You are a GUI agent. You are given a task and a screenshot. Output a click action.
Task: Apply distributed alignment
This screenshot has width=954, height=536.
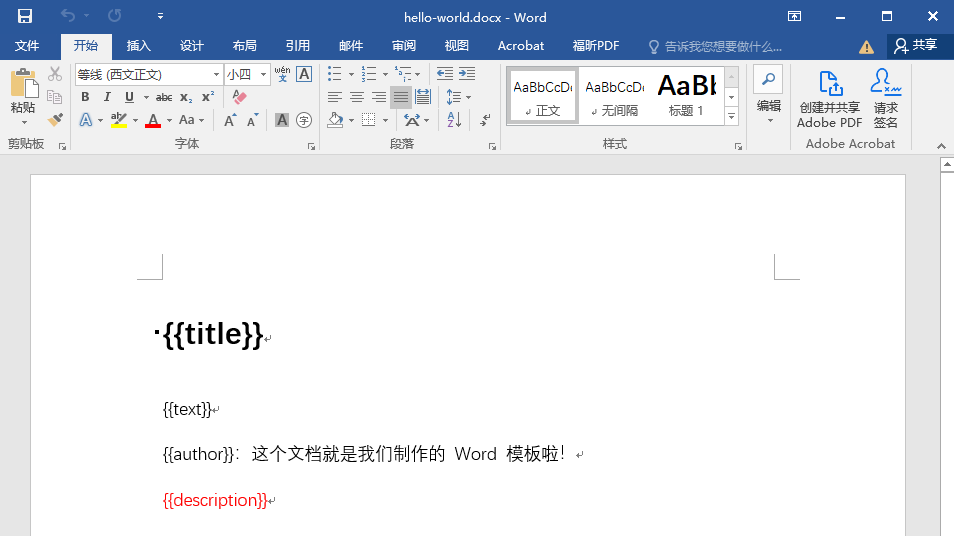coord(423,97)
